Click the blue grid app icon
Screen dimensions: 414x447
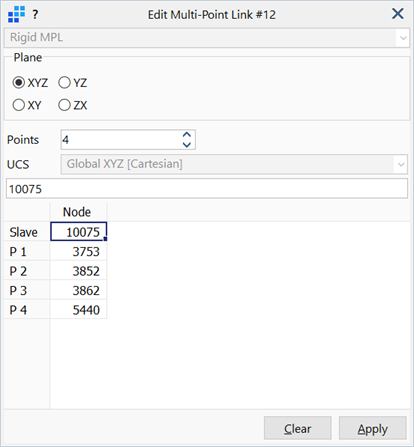(x=16, y=14)
